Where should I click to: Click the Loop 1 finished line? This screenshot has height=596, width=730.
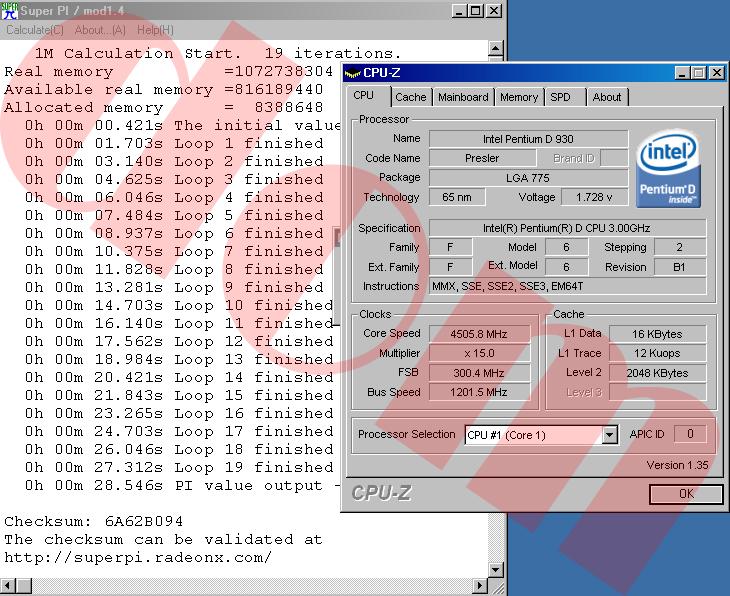tap(174, 143)
